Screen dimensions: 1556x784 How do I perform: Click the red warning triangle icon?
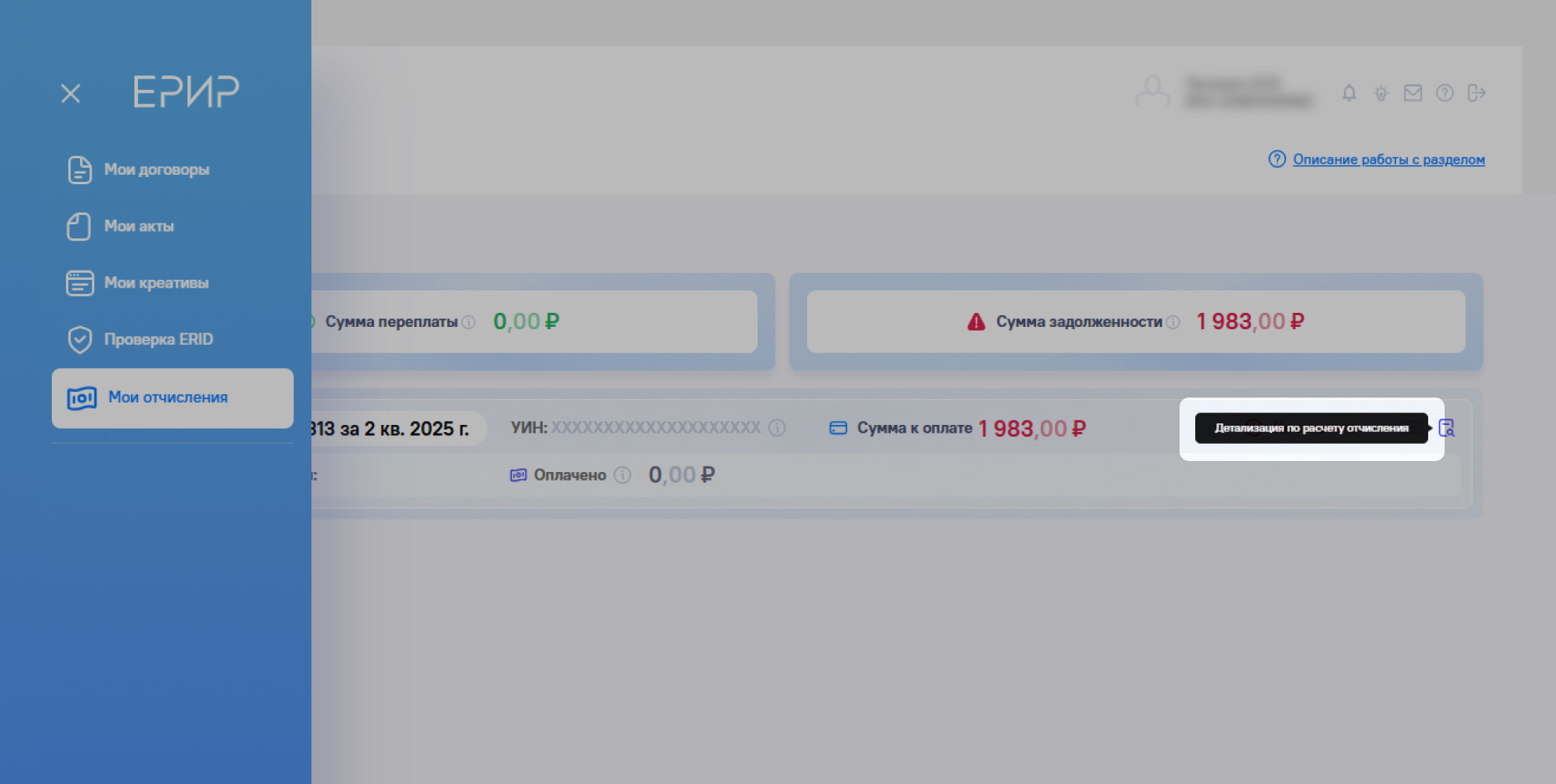click(x=976, y=321)
